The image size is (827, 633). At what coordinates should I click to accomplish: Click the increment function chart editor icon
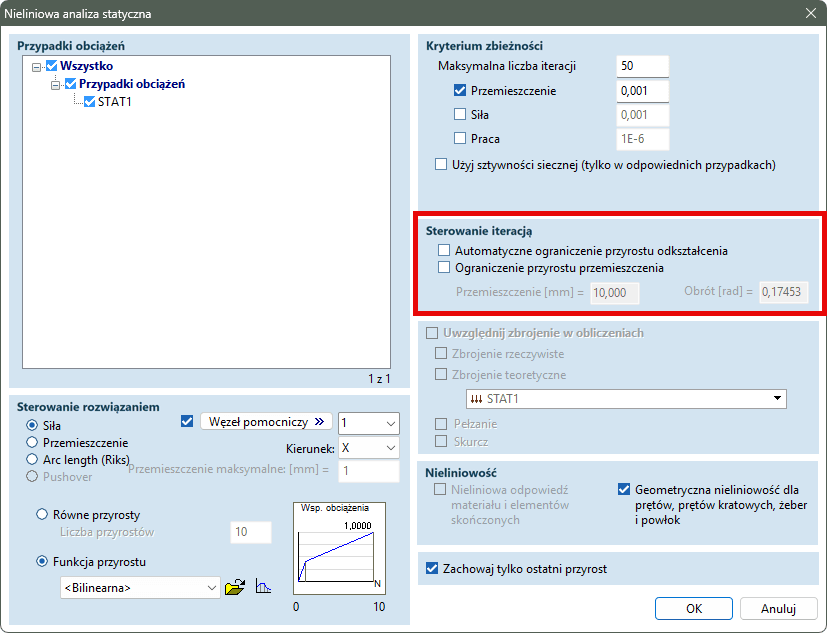click(x=264, y=588)
